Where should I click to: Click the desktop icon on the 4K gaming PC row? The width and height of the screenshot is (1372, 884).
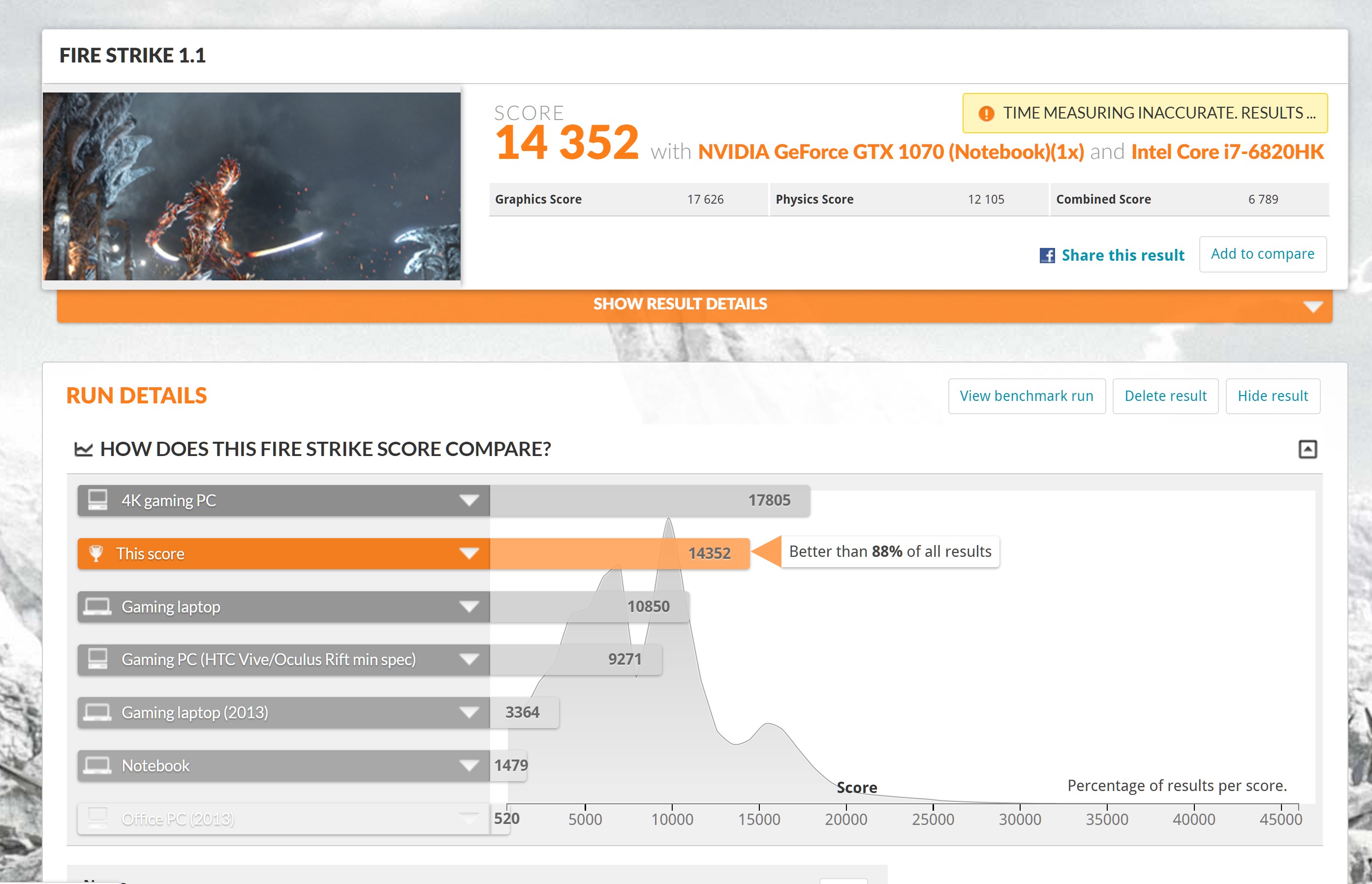[97, 500]
